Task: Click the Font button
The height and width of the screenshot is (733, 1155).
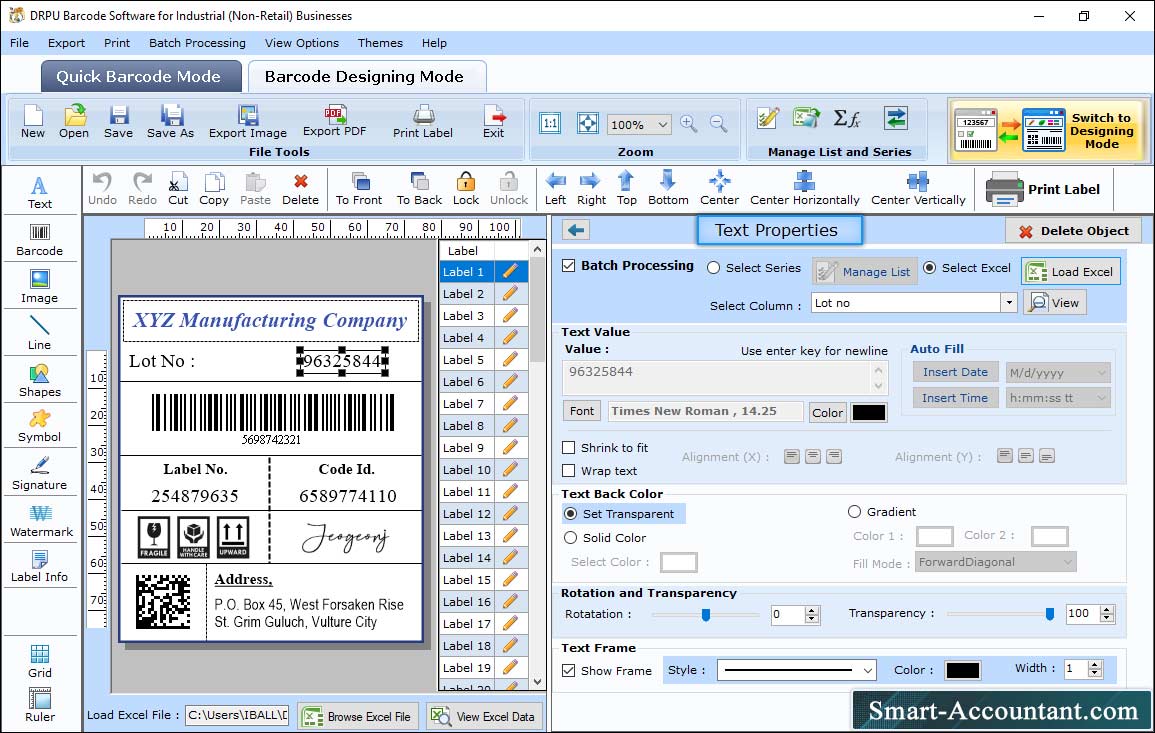Action: pyautogui.click(x=582, y=411)
